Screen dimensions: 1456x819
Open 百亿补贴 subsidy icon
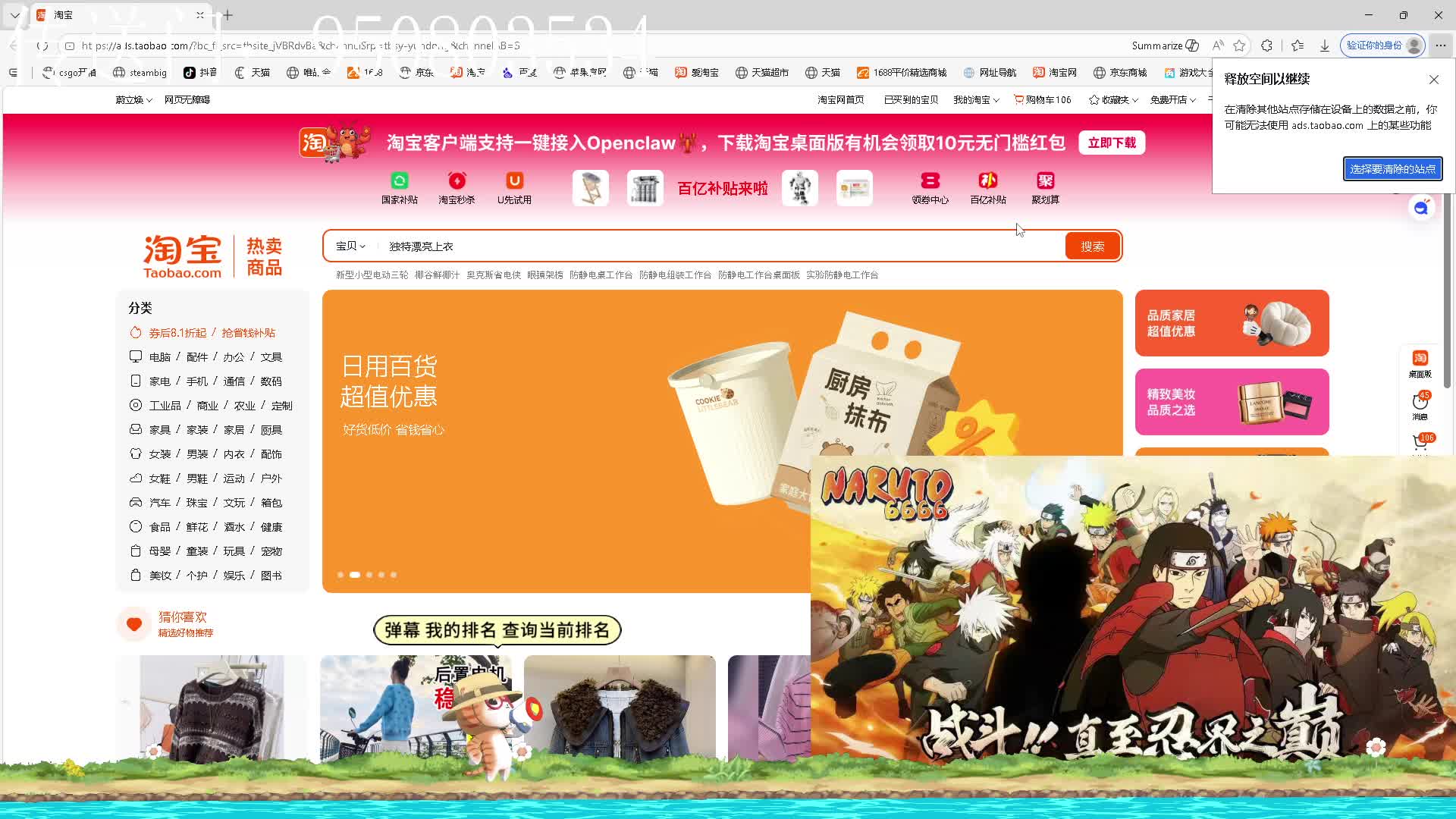[x=987, y=188]
